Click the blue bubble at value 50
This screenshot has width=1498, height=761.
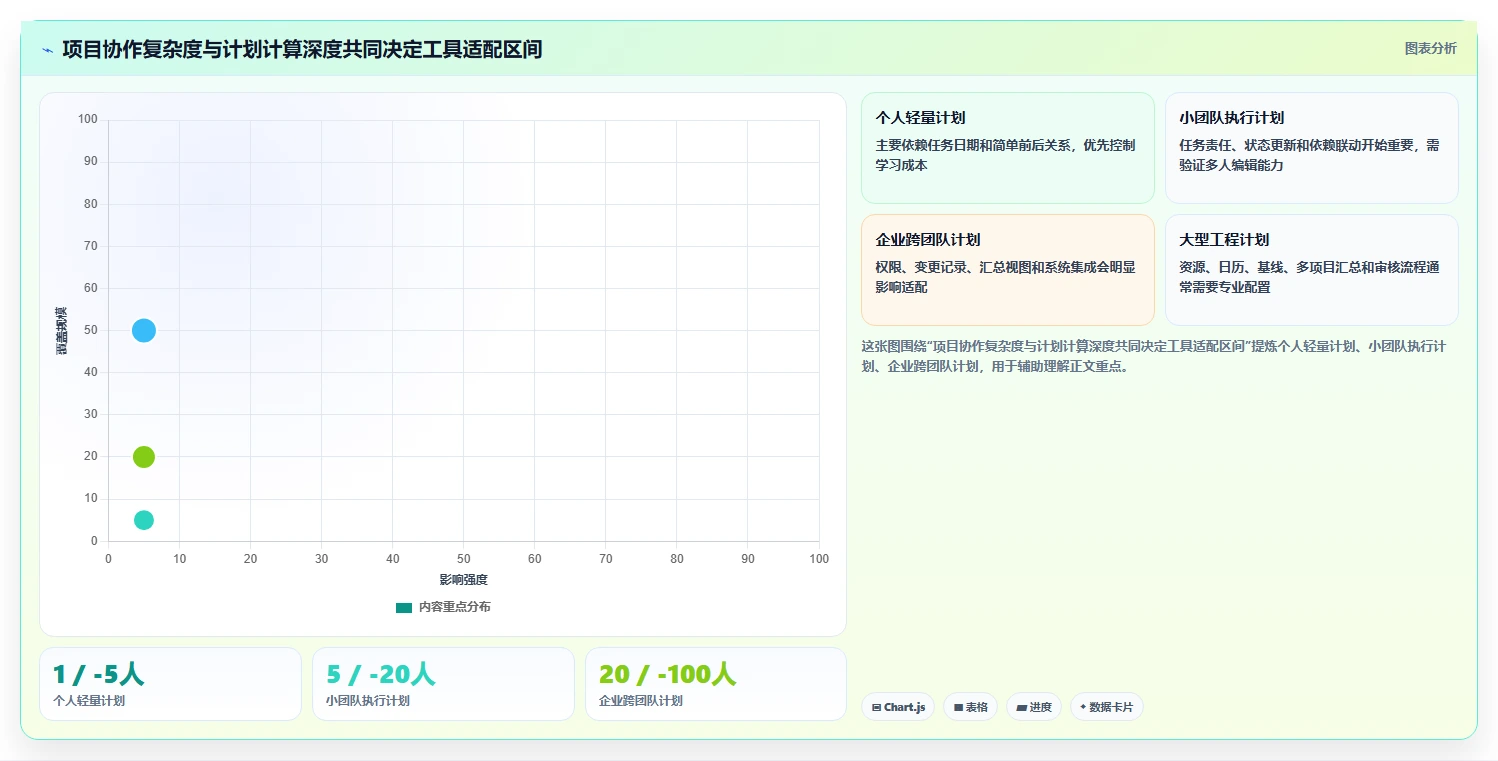[x=144, y=330]
